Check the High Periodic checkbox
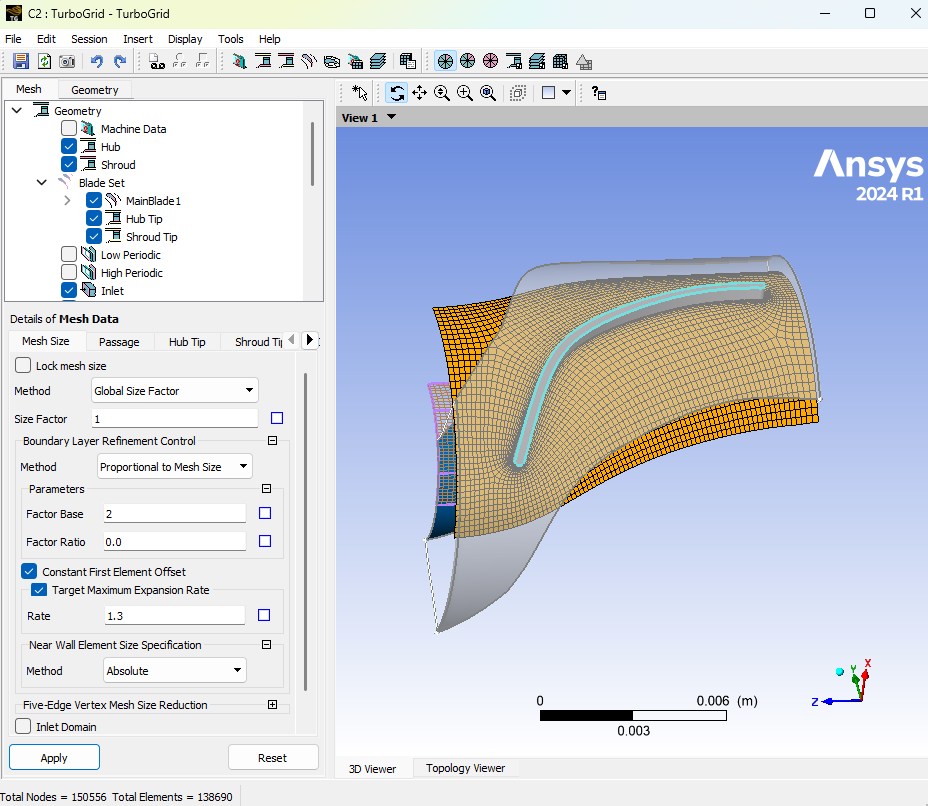This screenshot has width=928, height=806. [x=69, y=272]
